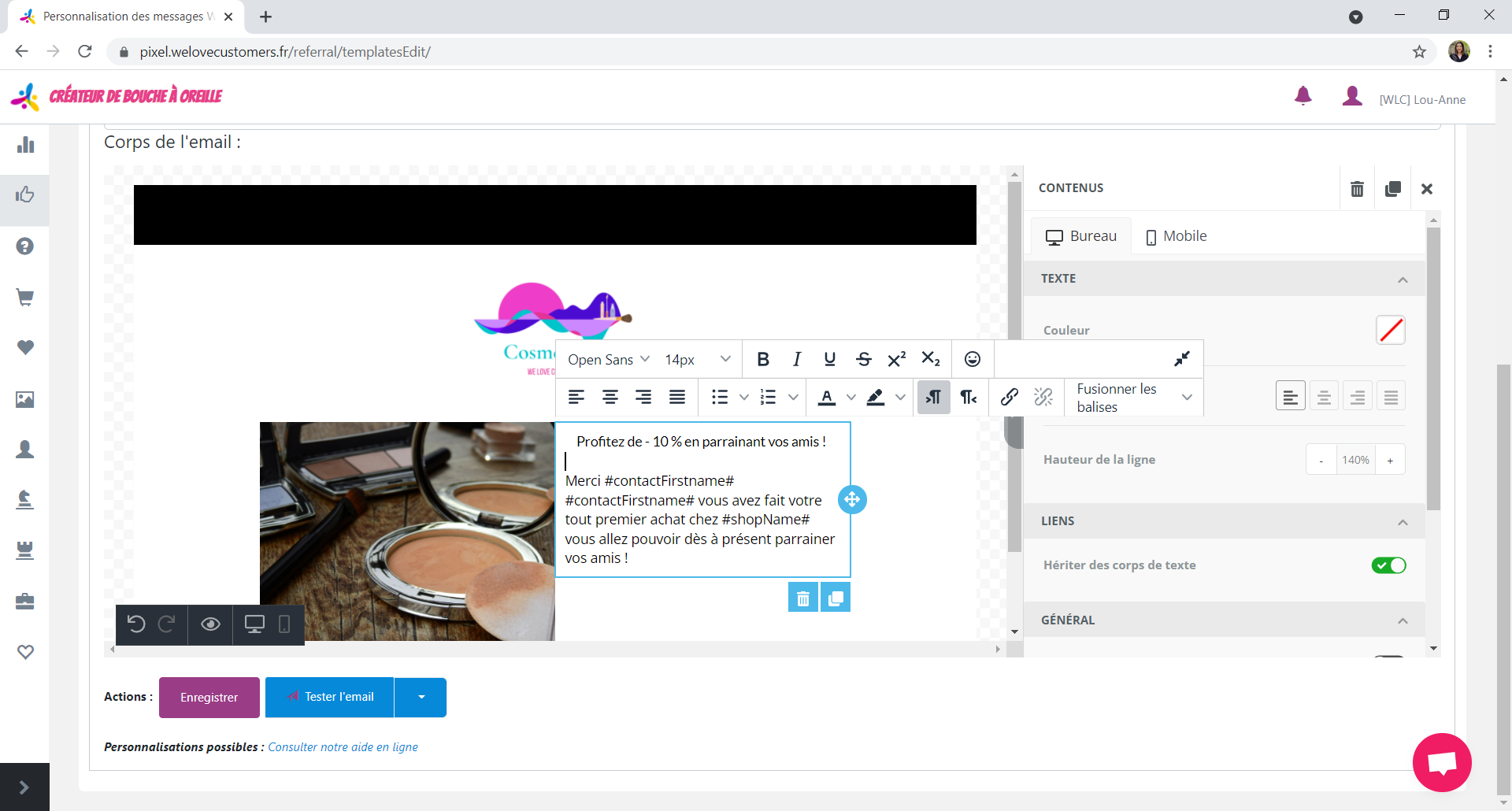Open the help question mark sidebar item

pos(25,246)
